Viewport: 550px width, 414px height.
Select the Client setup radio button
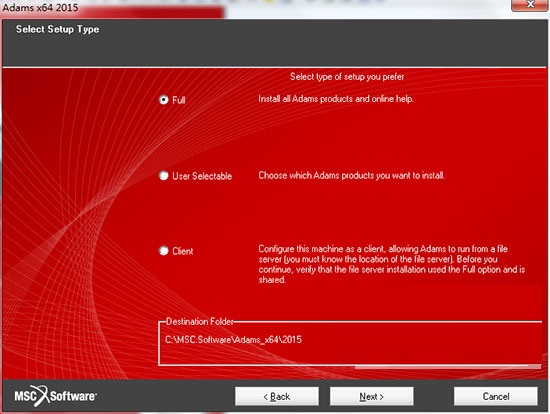click(164, 251)
